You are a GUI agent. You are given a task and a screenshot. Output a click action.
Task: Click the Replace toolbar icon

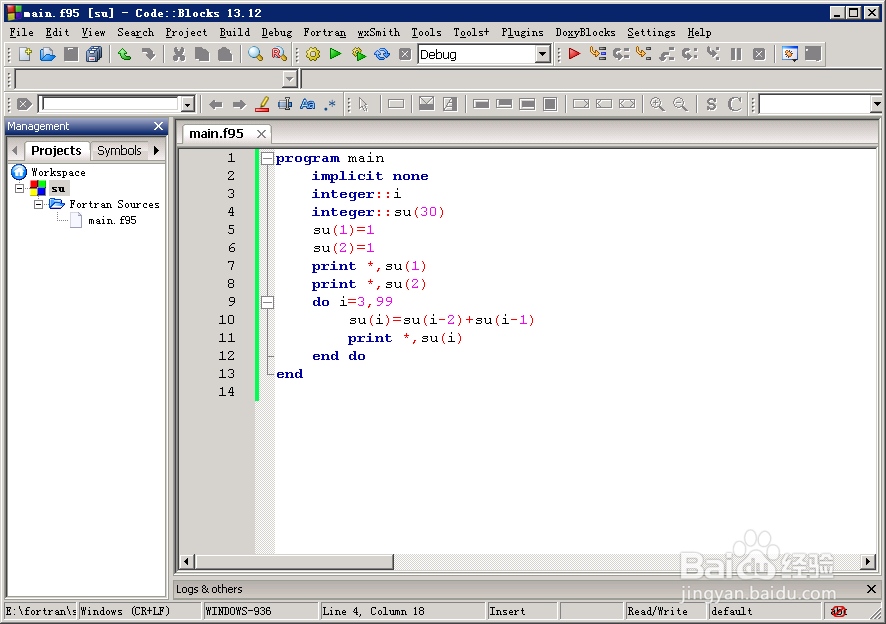coord(279,54)
